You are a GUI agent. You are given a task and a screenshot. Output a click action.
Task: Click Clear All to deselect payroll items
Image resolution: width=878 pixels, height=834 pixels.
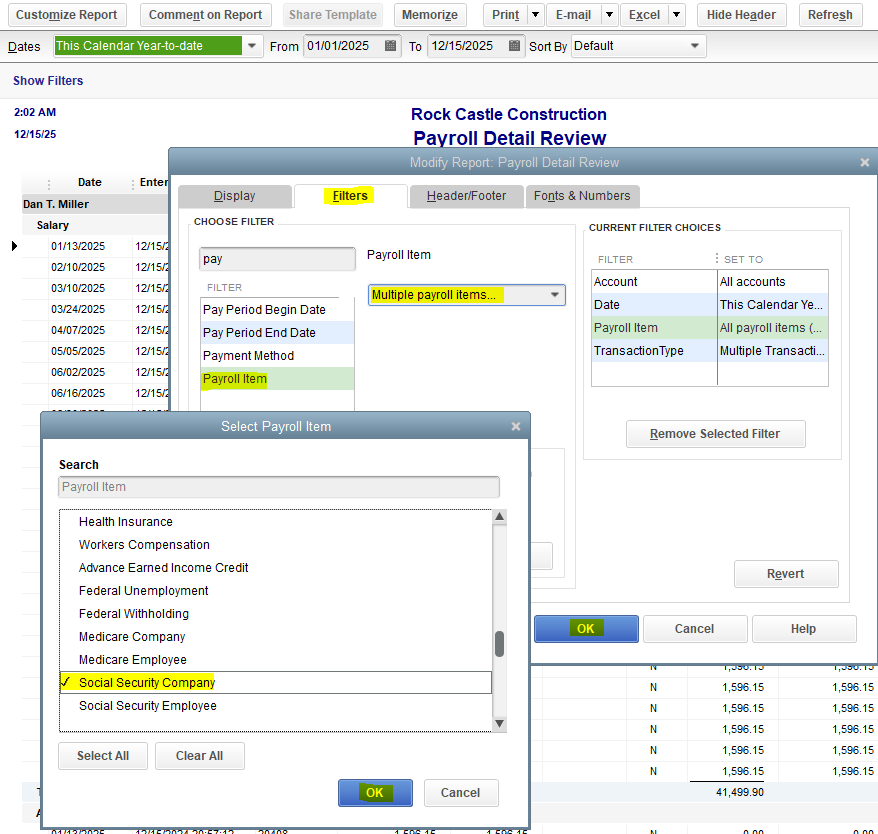point(199,756)
